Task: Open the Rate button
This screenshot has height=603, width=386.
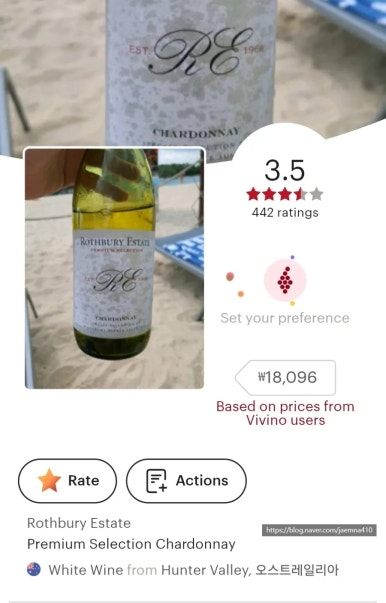Action: (x=67, y=481)
